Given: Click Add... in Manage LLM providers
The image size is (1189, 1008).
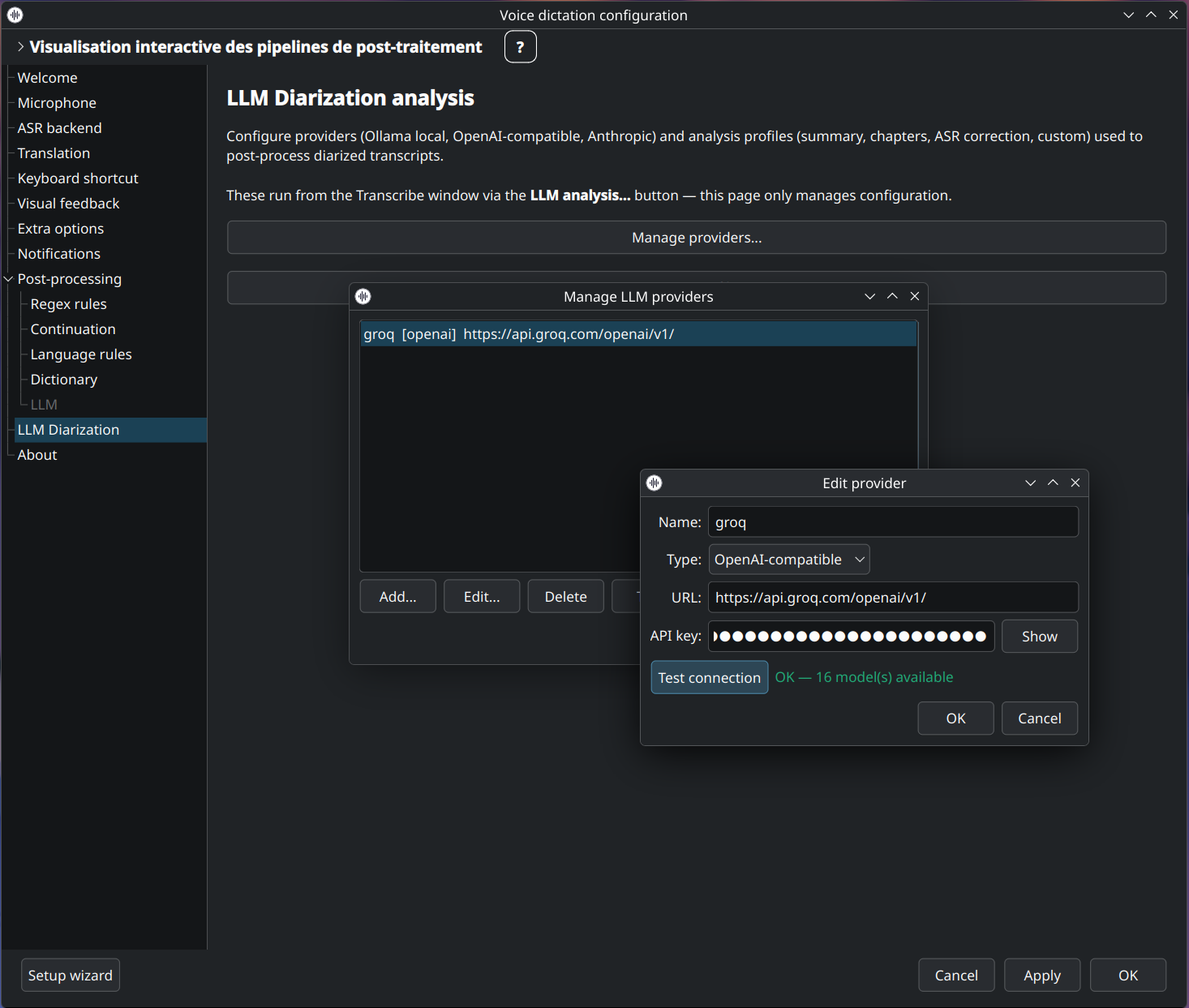Looking at the screenshot, I should click(398, 597).
